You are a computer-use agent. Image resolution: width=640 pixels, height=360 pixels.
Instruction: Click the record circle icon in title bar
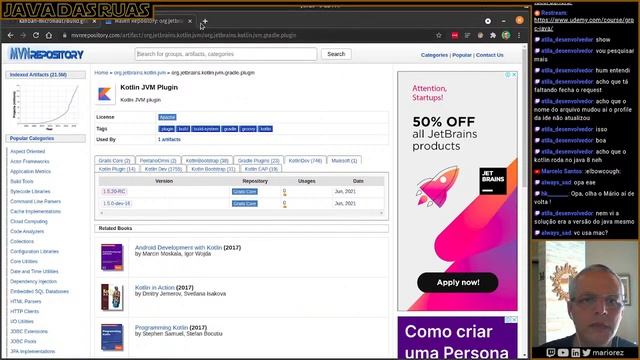488,21
